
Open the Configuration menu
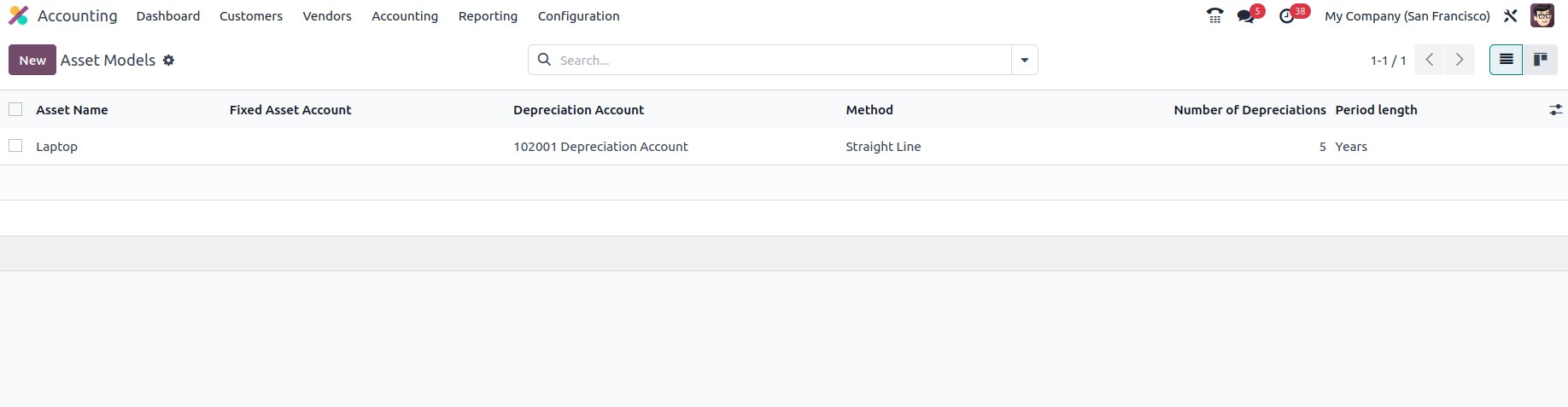(x=578, y=16)
